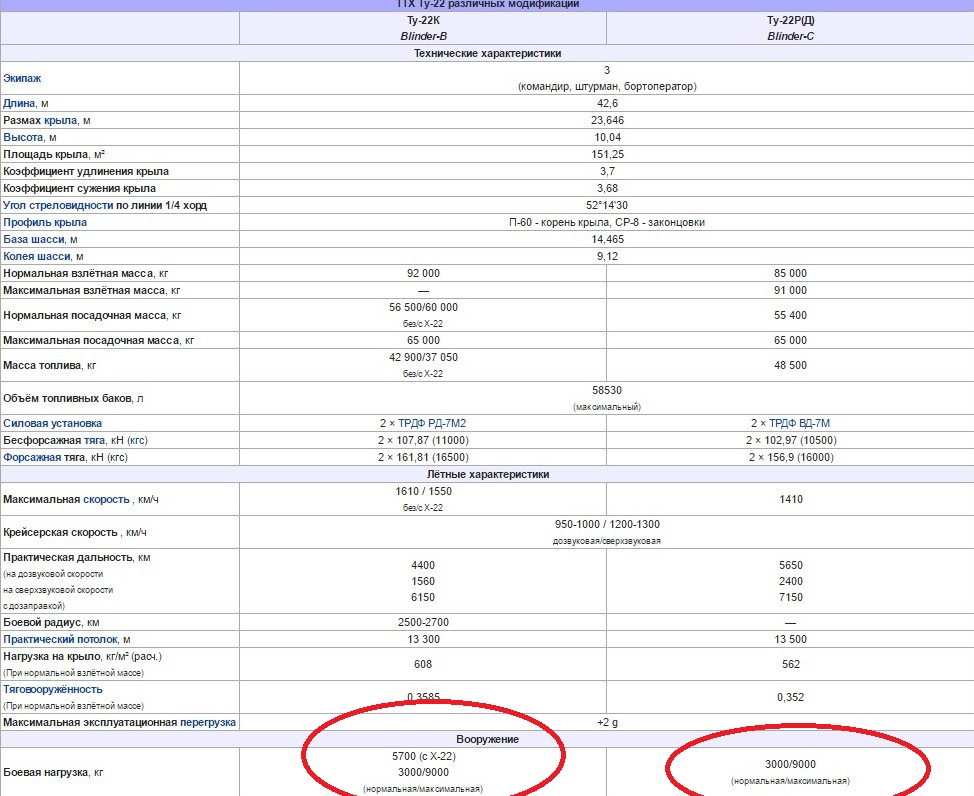This screenshot has width=974, height=796.
Task: Click the Длина link
Action: (19, 103)
